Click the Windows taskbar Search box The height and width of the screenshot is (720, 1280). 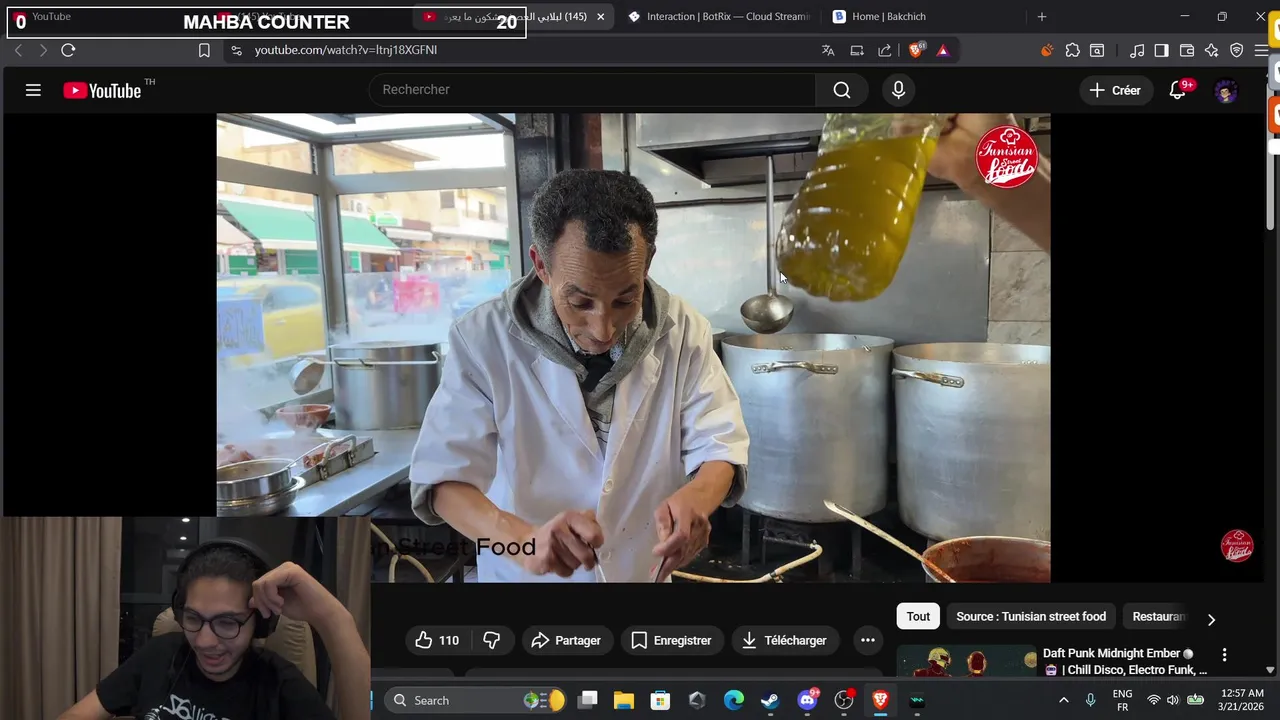tap(476, 700)
